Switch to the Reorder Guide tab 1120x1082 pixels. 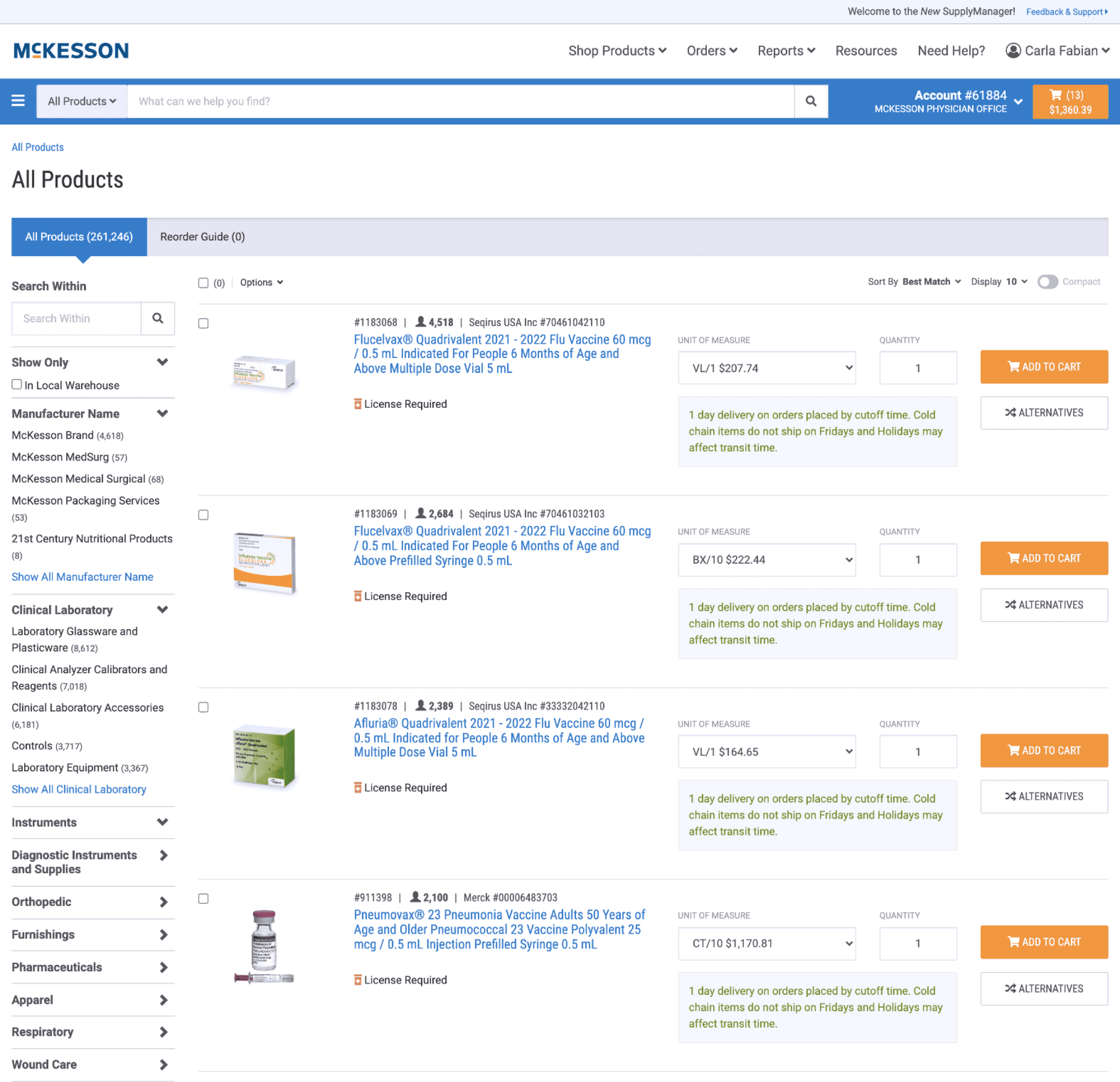[202, 237]
